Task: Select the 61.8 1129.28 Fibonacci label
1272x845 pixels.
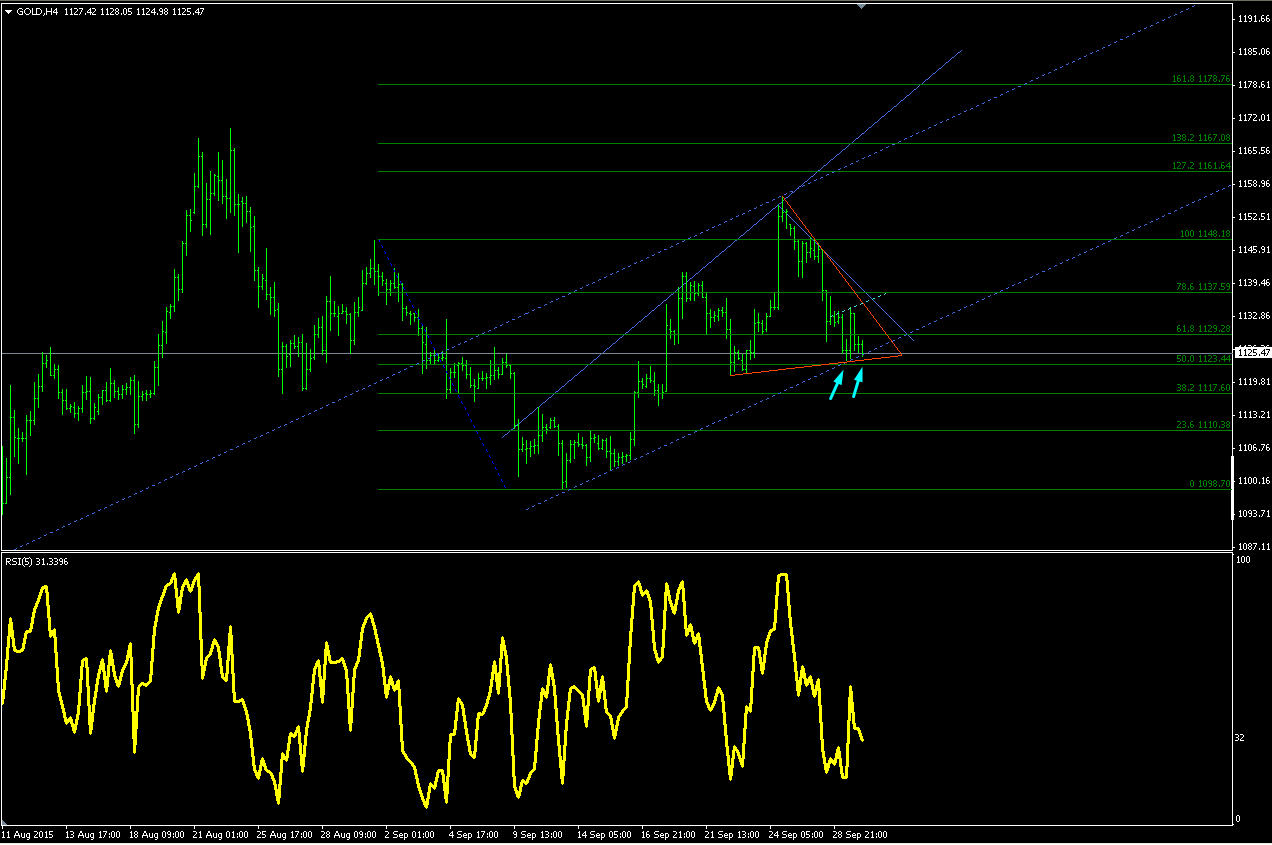Action: coord(1203,329)
